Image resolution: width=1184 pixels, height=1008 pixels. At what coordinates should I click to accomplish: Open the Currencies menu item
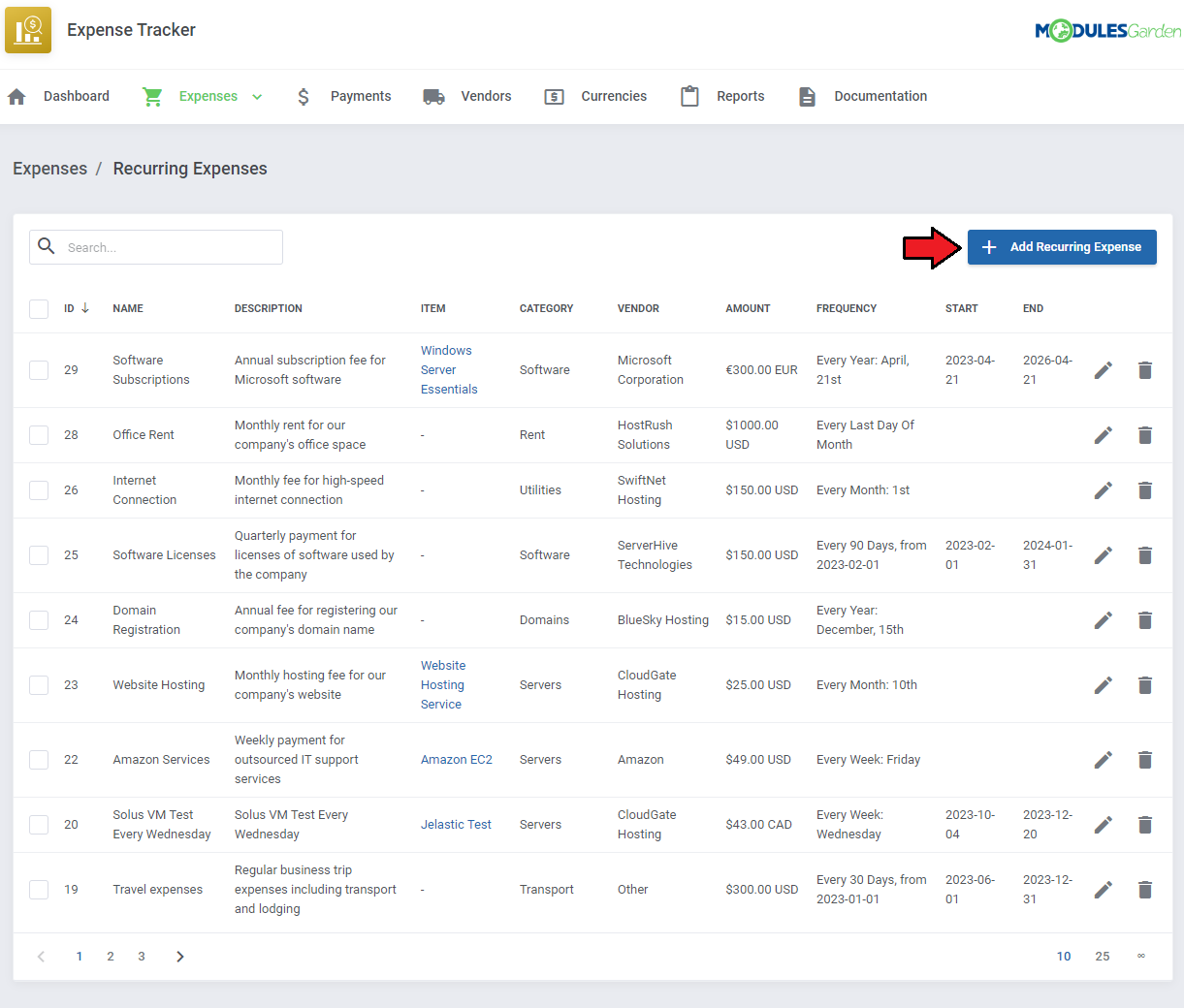pos(614,97)
